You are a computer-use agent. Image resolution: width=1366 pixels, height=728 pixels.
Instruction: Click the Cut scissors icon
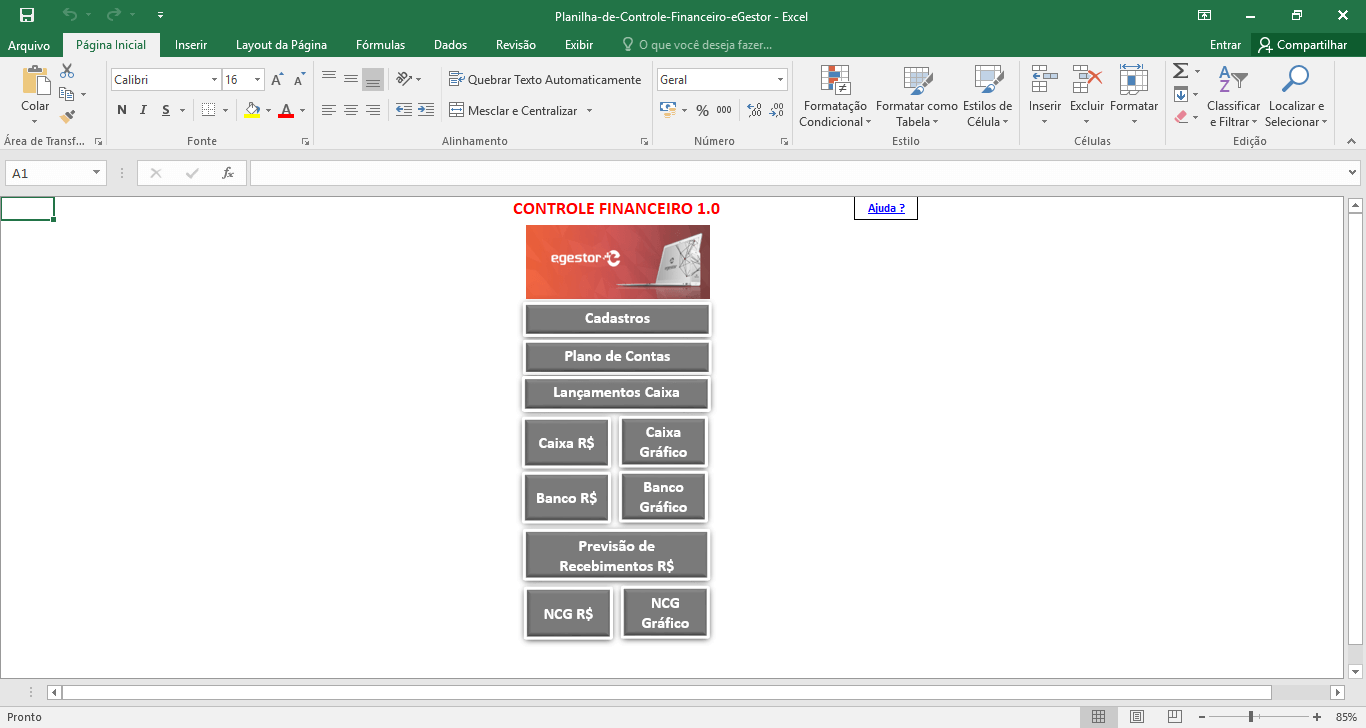67,71
